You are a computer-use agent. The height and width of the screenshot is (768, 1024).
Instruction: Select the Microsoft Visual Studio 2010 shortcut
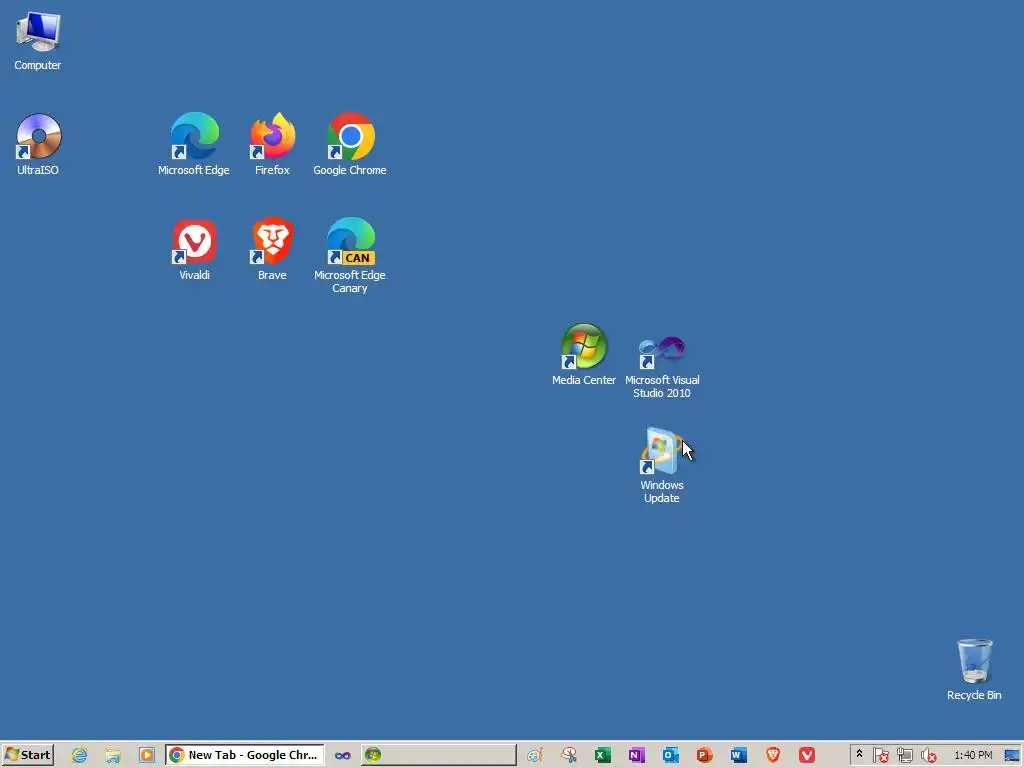[x=662, y=366]
